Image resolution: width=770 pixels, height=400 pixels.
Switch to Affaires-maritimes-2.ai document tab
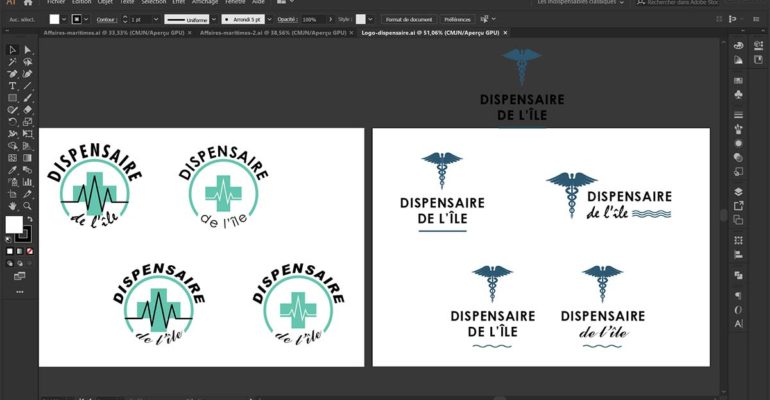[270, 33]
